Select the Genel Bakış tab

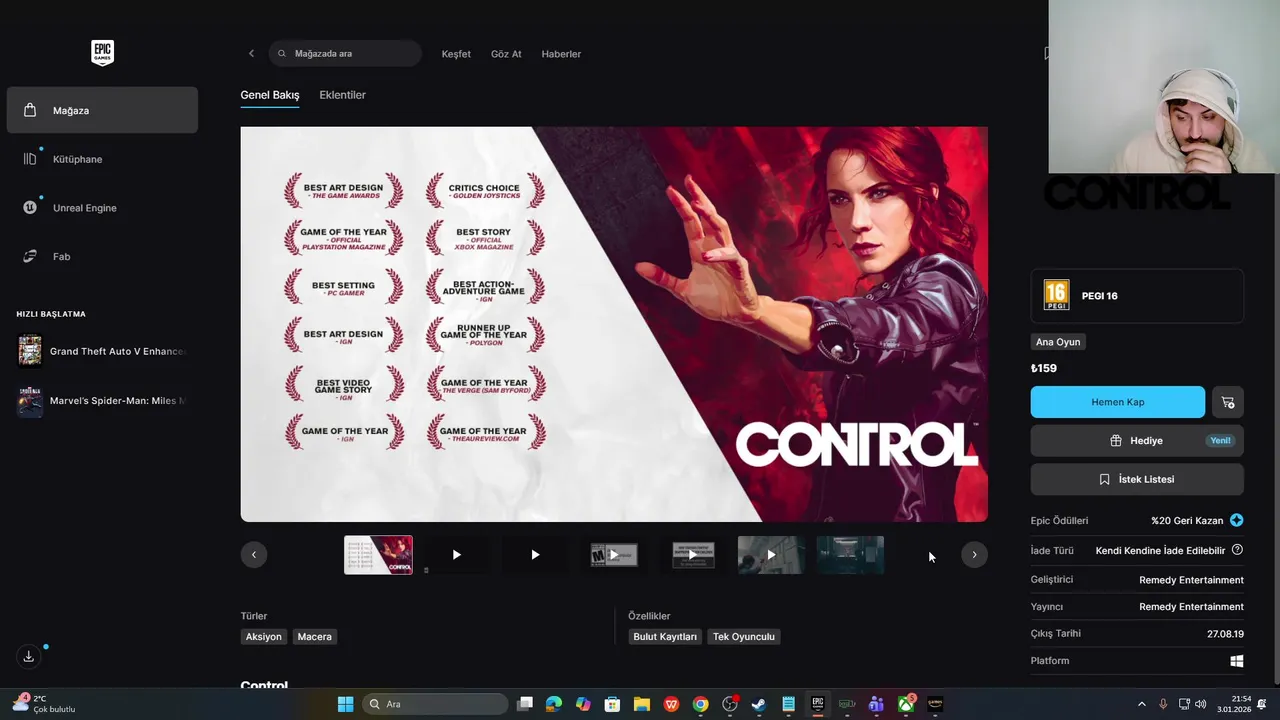click(x=270, y=95)
